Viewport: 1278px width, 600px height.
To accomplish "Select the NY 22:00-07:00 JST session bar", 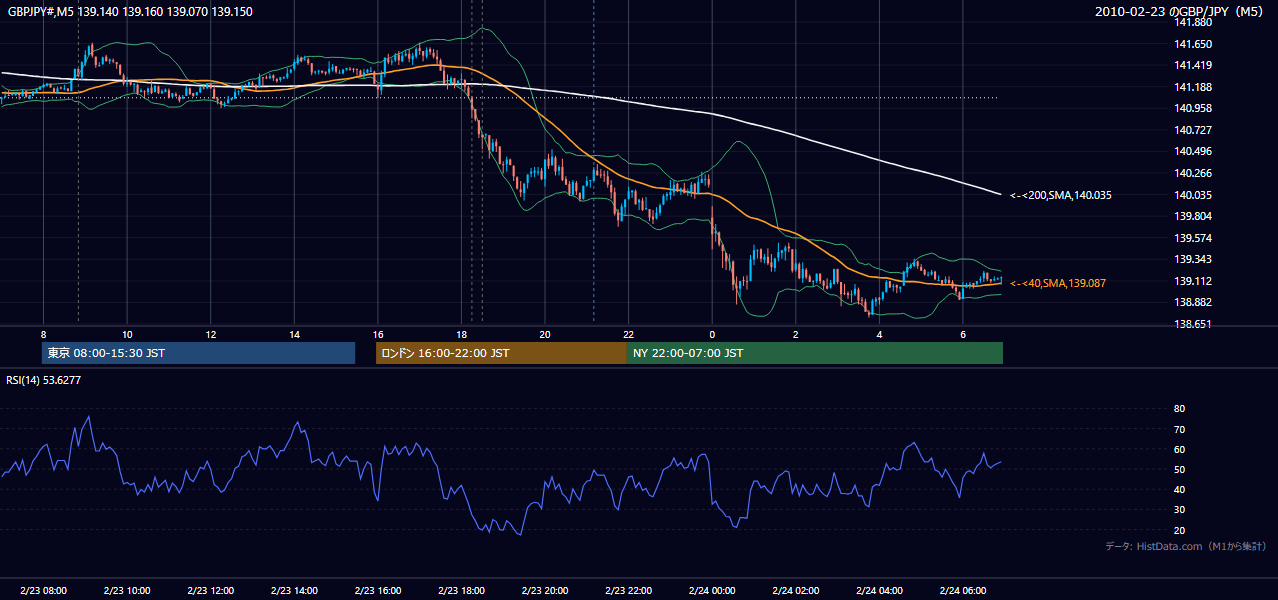I will [x=815, y=353].
